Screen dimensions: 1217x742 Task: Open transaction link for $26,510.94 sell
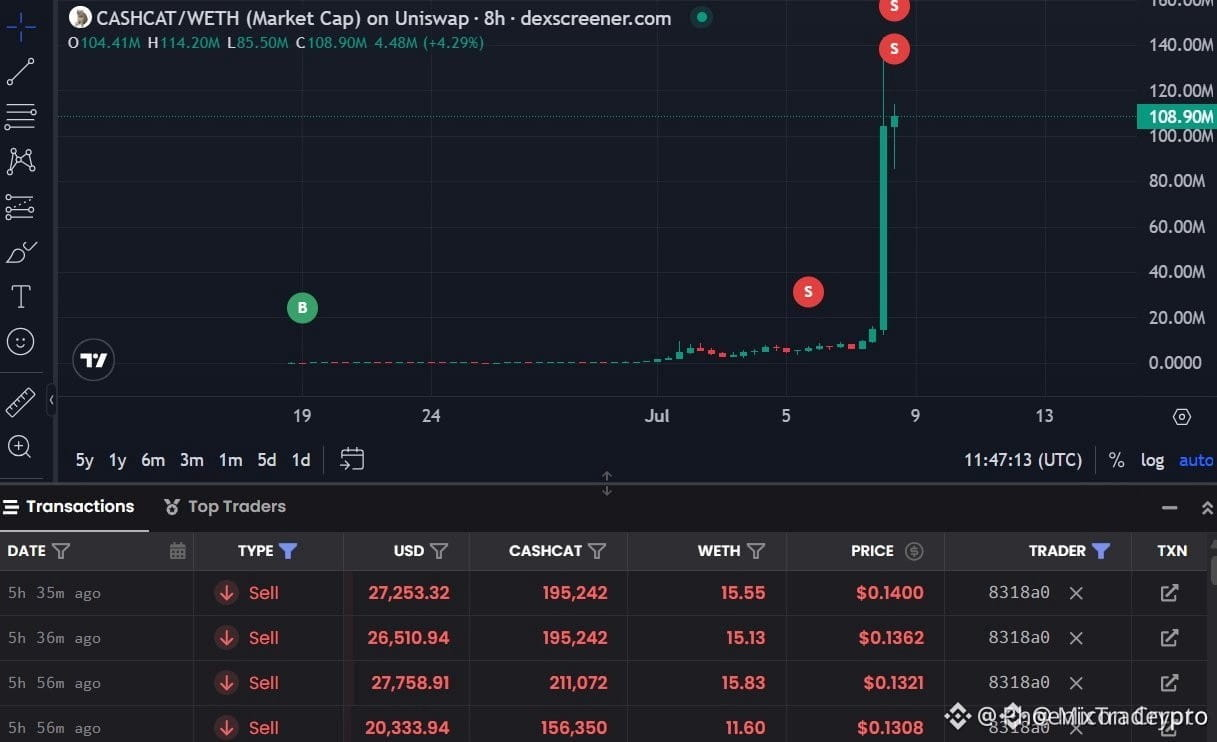(x=1169, y=638)
